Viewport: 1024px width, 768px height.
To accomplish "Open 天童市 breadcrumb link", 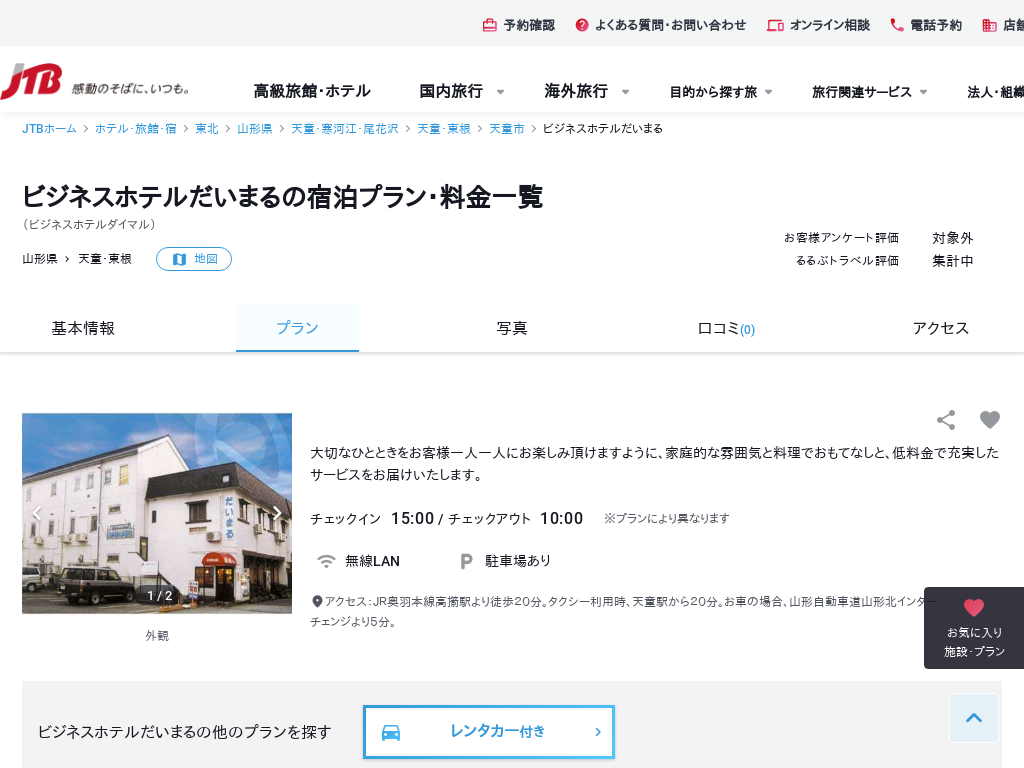I will (507, 129).
